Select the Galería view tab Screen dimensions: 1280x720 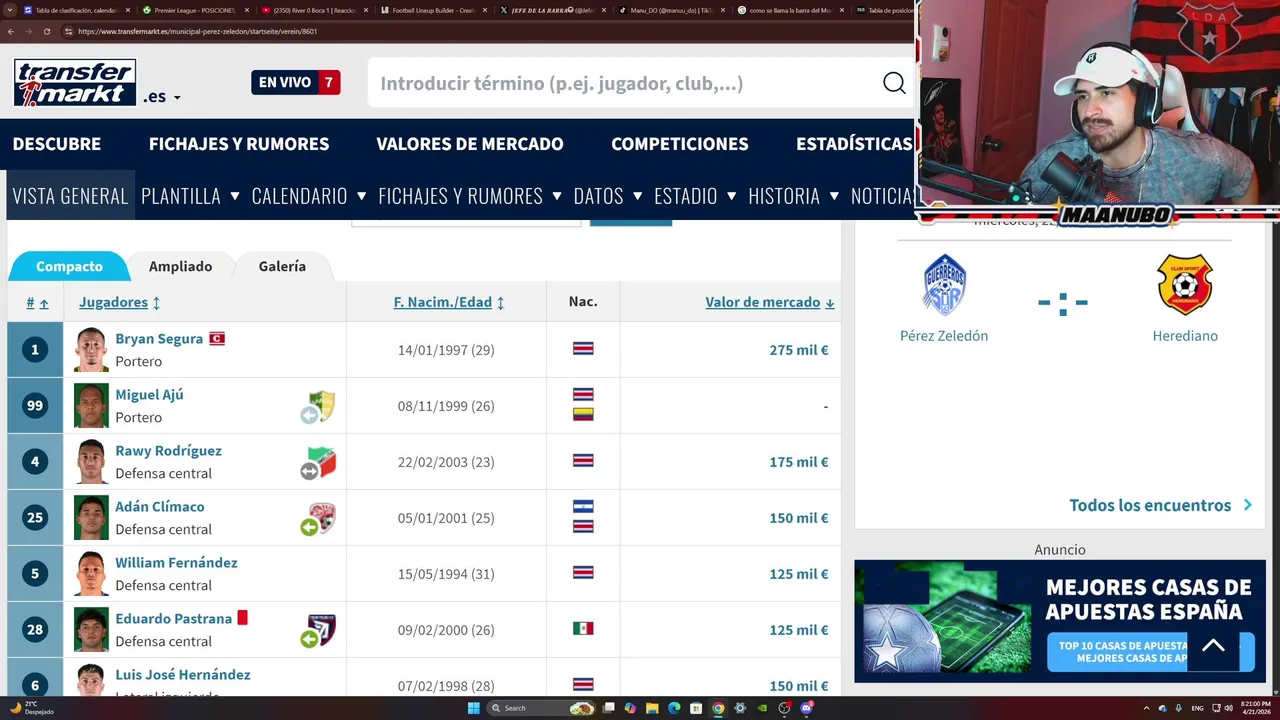point(282,266)
